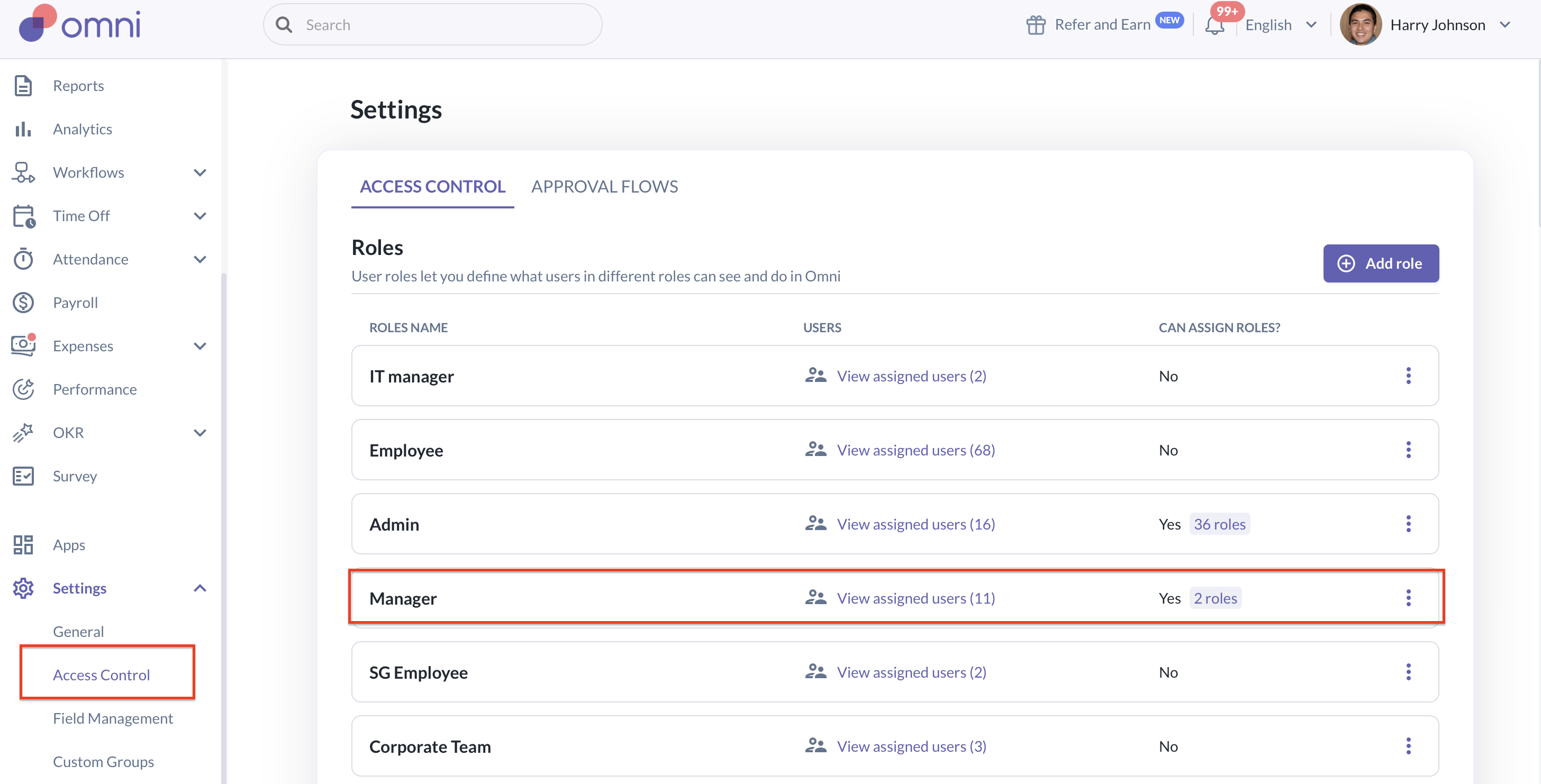1541x784 pixels.
Task: Expand the Time Off submenu chevron
Action: pyautogui.click(x=200, y=216)
